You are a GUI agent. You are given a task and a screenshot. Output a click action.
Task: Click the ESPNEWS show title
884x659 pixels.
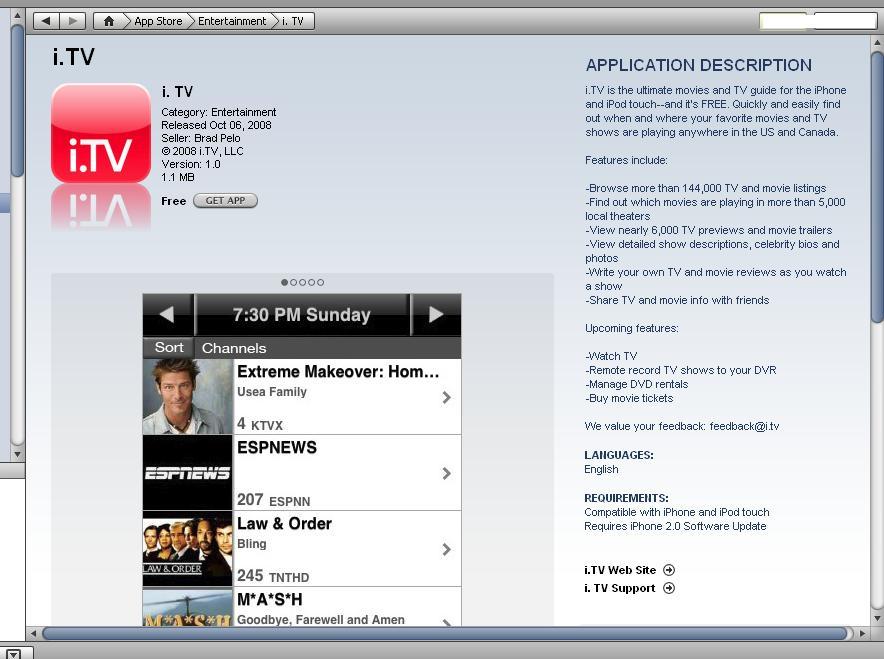[x=277, y=448]
